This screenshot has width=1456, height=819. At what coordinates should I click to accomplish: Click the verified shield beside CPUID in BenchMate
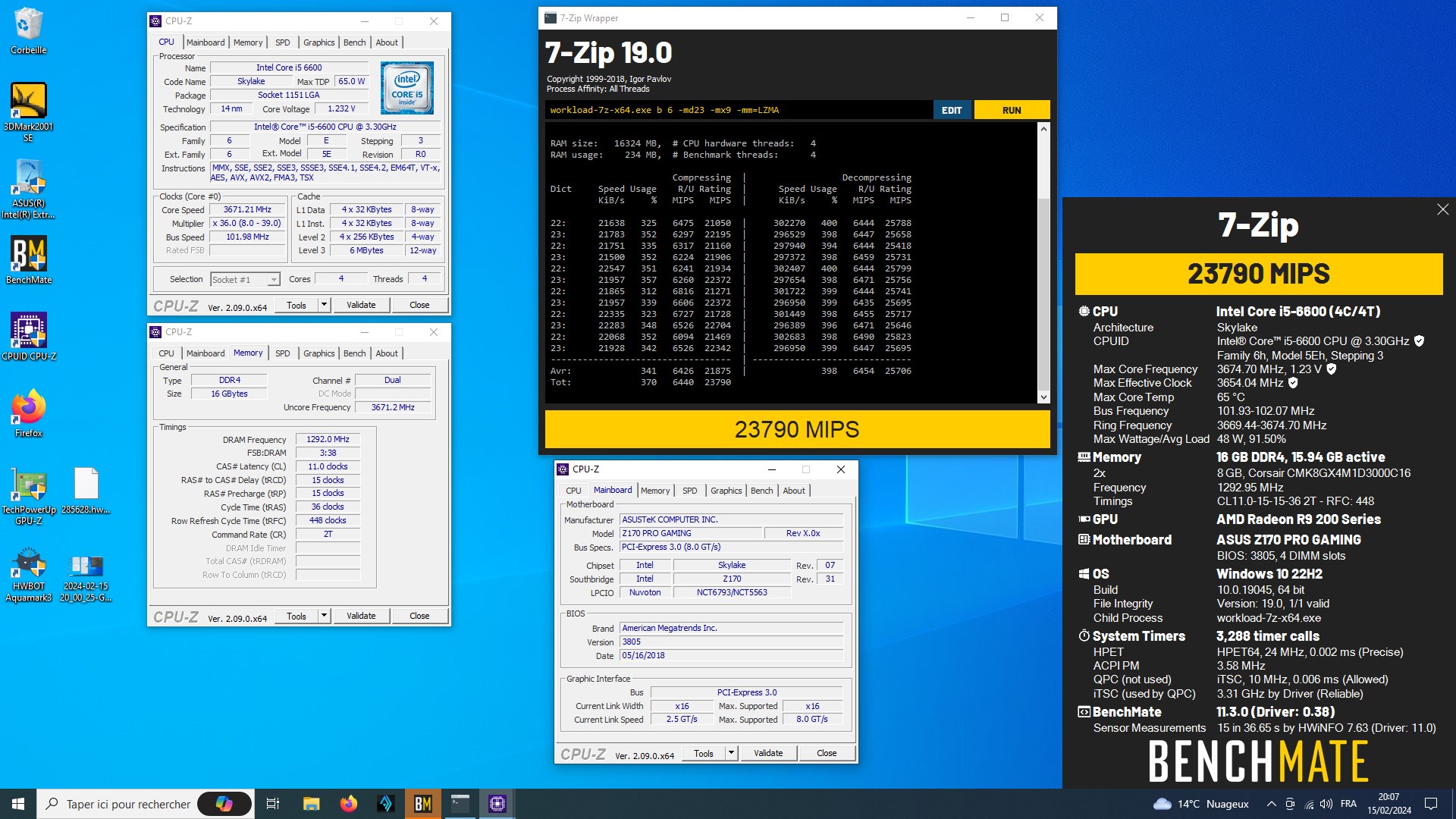point(1419,341)
